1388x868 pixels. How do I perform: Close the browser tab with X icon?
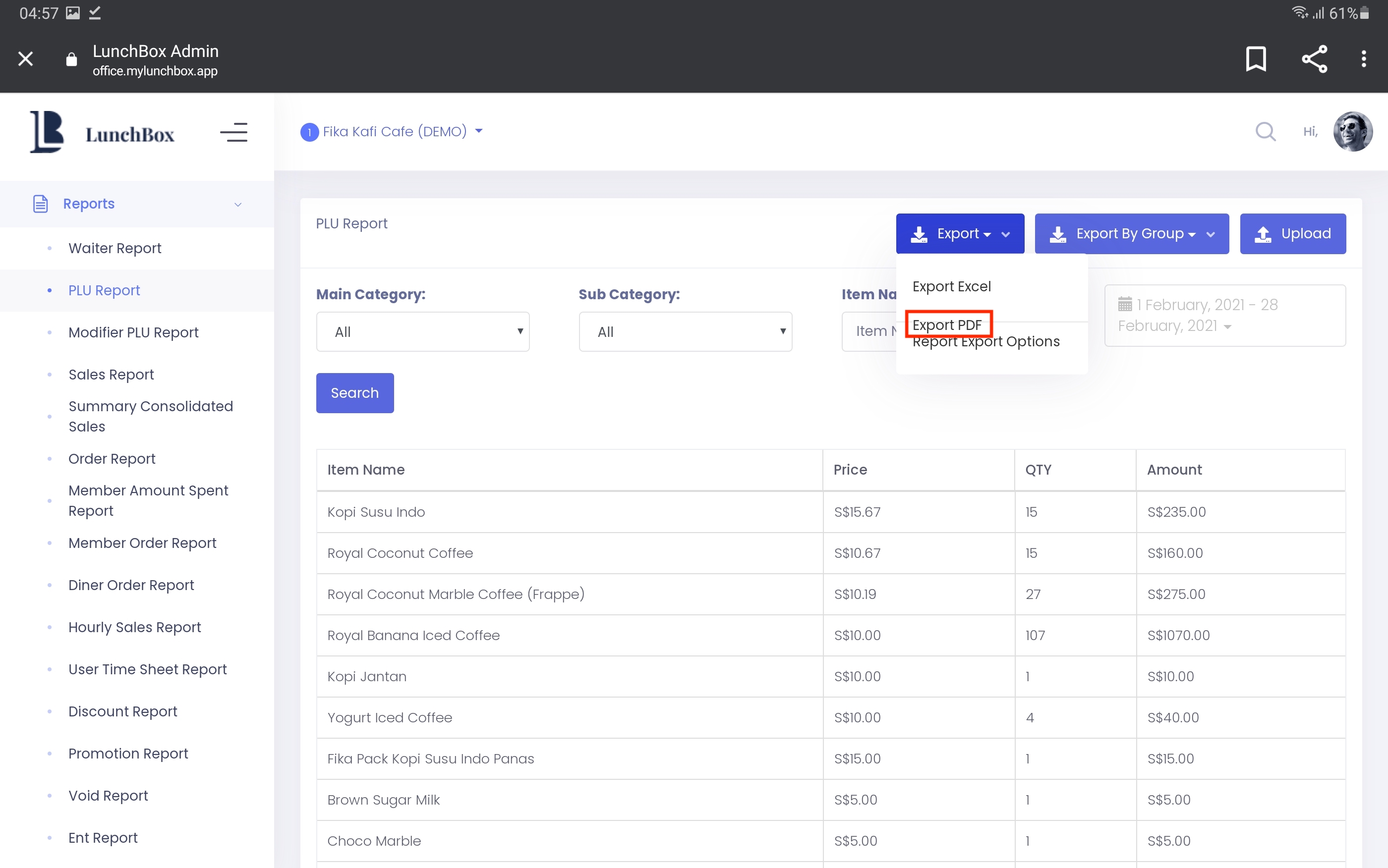(25, 59)
